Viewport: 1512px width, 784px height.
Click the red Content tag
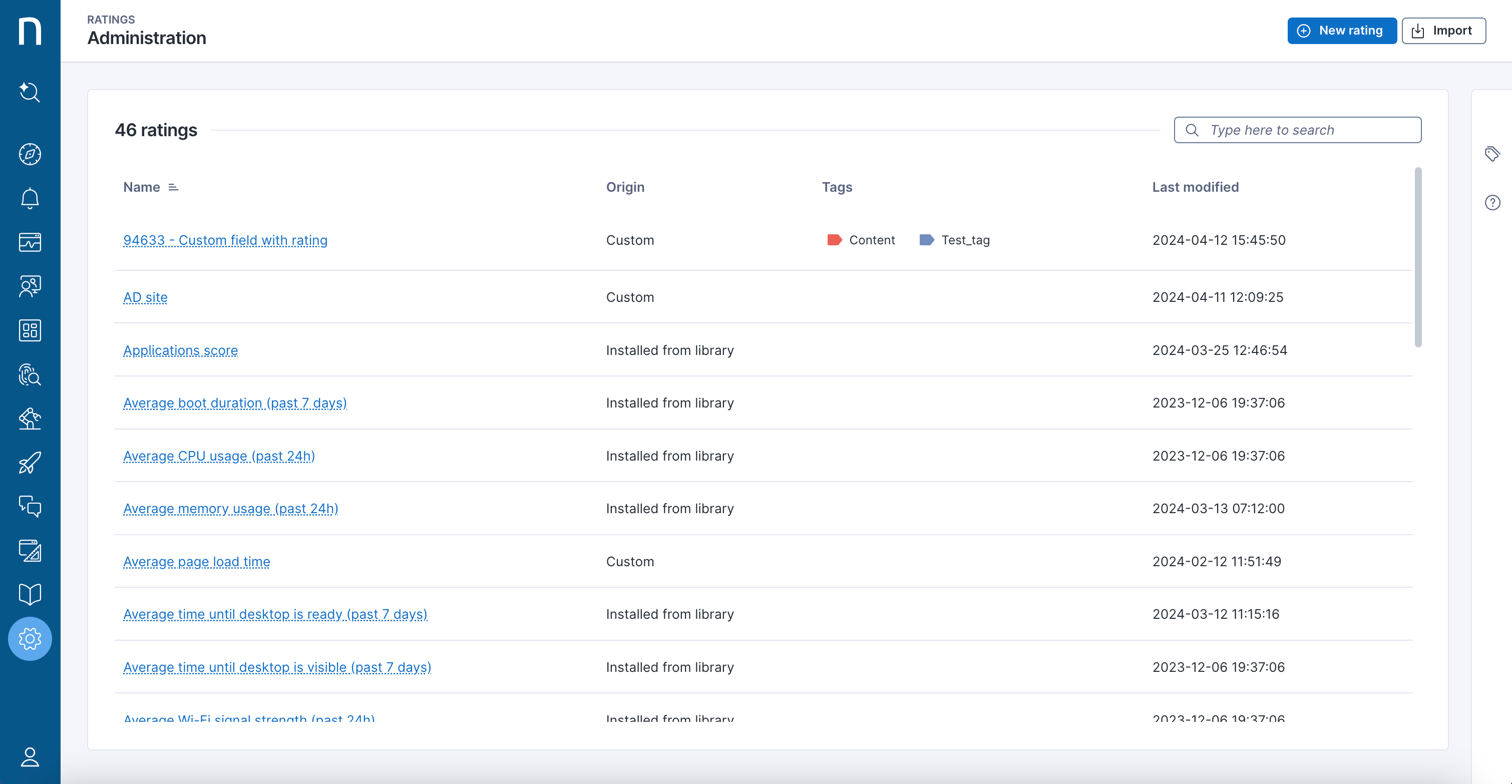(861, 240)
